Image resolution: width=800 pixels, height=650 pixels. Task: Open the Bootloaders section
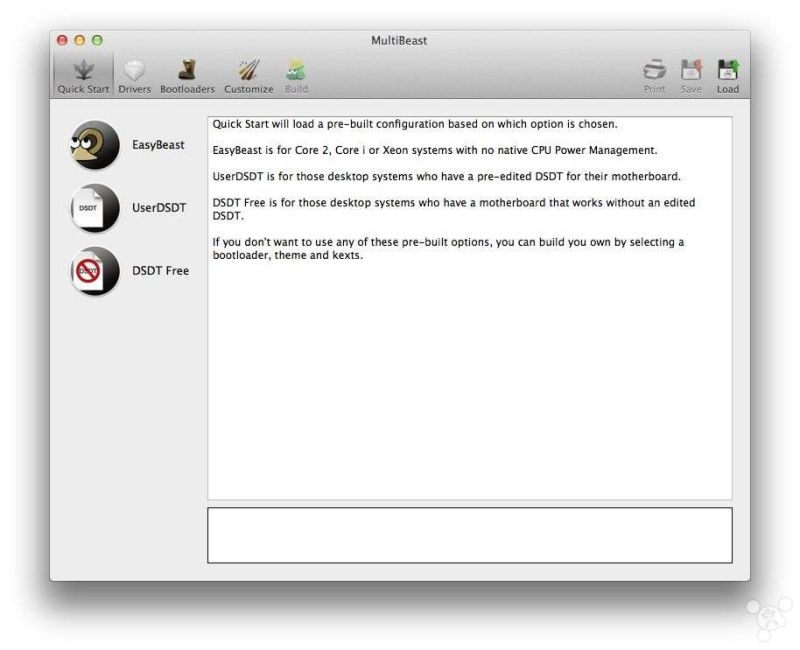187,77
